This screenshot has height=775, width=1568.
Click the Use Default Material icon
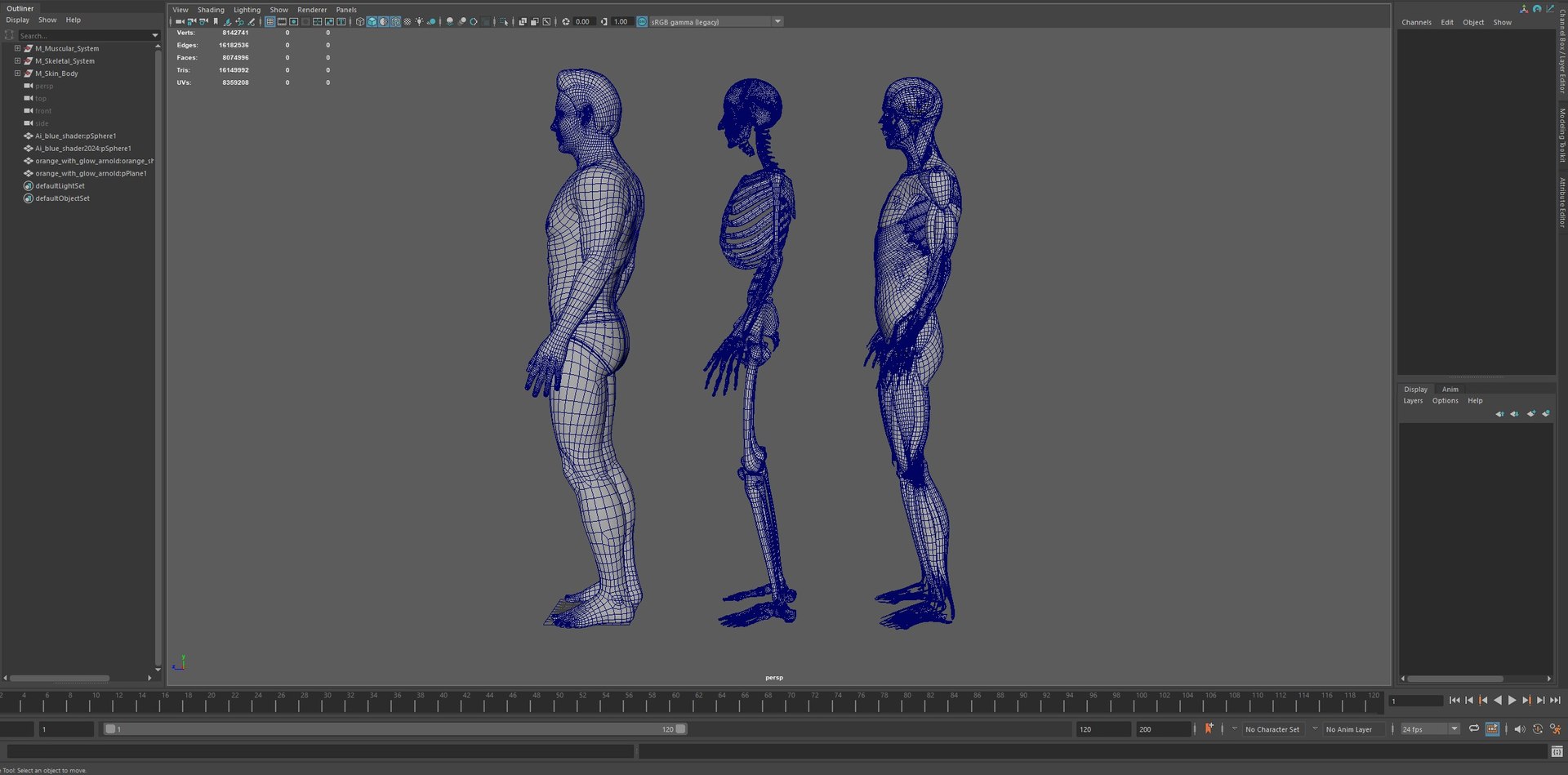[x=384, y=22]
